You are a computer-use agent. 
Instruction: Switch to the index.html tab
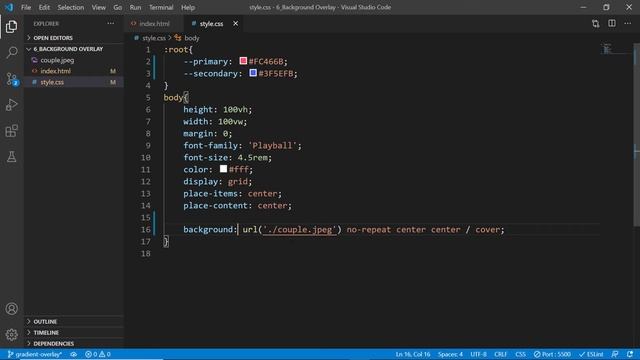pyautogui.click(x=154, y=24)
